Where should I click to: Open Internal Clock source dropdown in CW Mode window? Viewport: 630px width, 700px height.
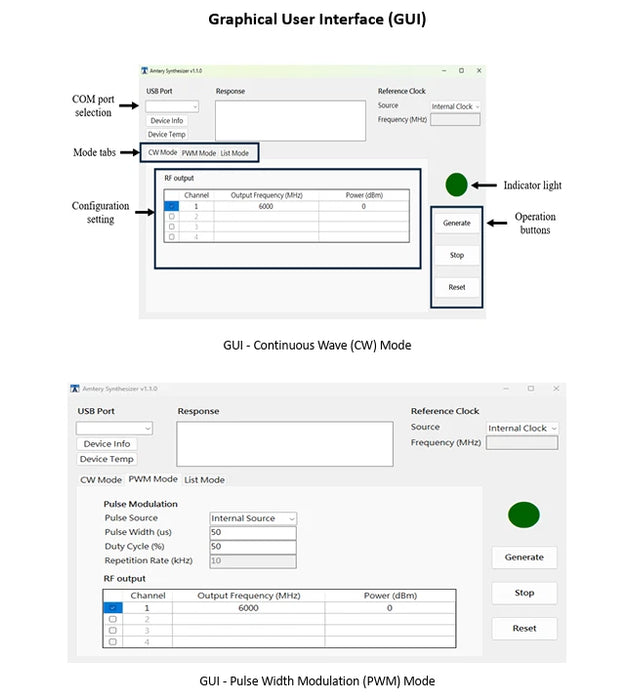(x=455, y=106)
